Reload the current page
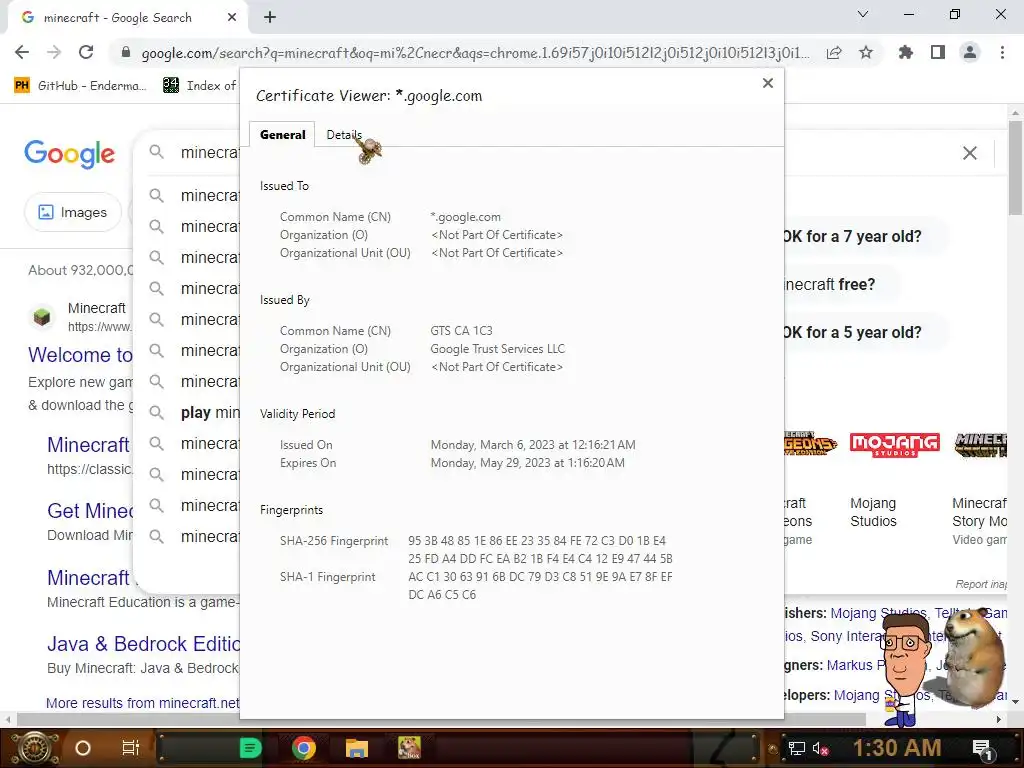This screenshot has height=768, width=1024. pos(86,52)
